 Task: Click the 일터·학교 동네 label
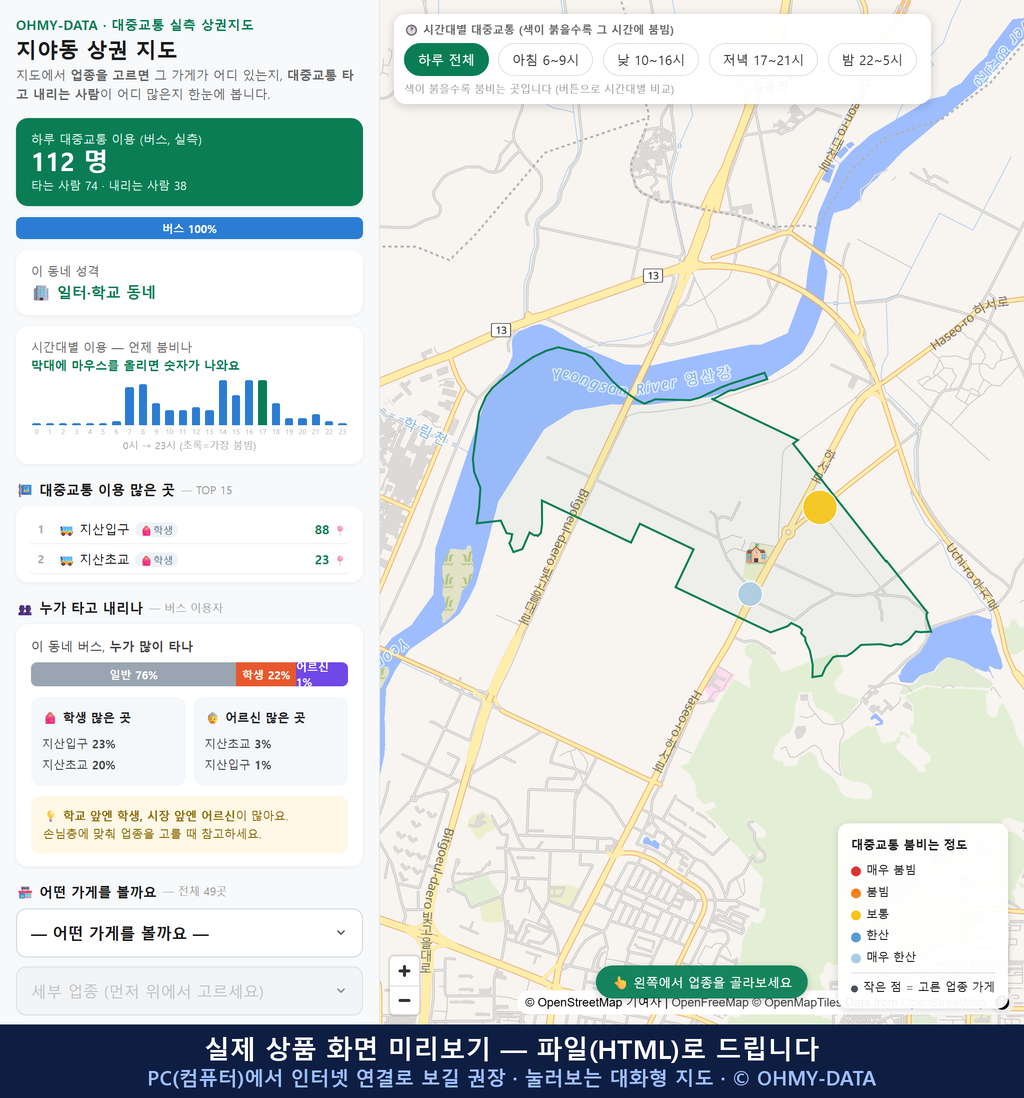click(x=106, y=293)
